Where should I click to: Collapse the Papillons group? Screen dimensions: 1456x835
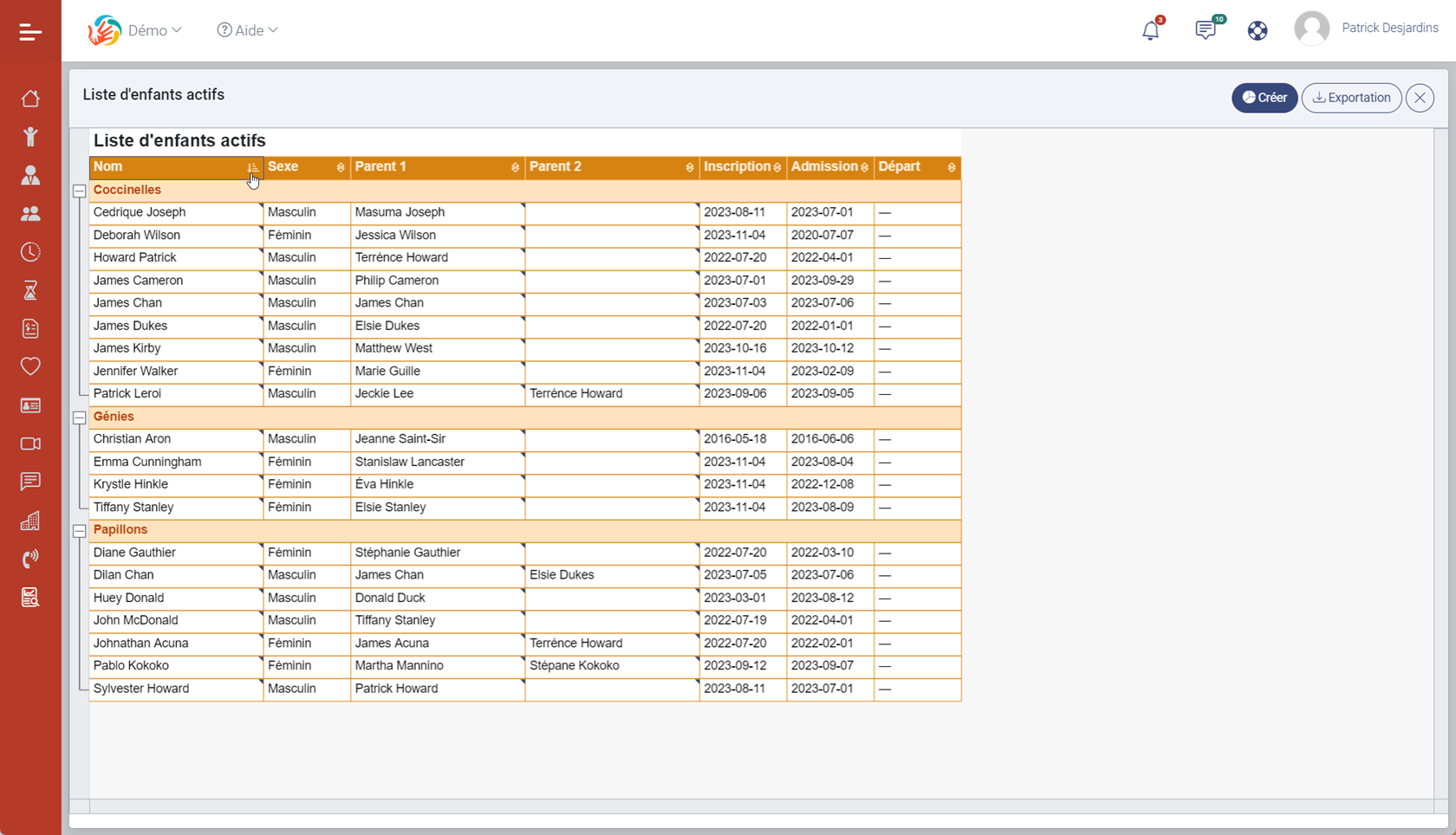(x=79, y=530)
